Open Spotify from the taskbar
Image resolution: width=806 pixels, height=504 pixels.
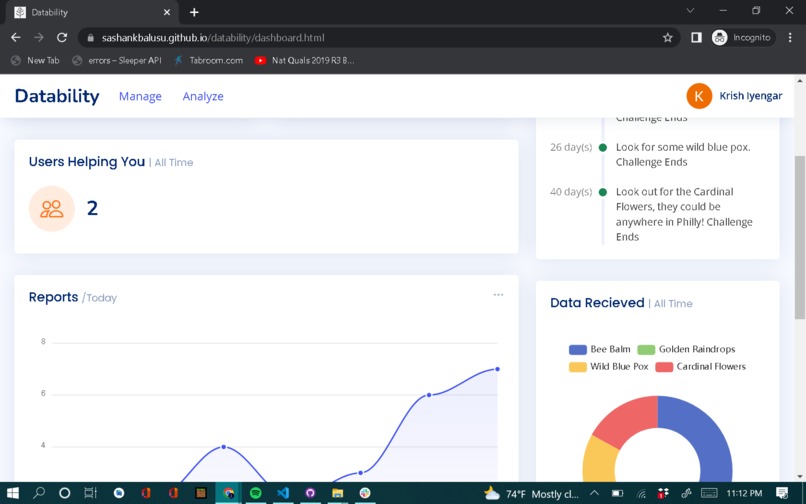[x=255, y=493]
